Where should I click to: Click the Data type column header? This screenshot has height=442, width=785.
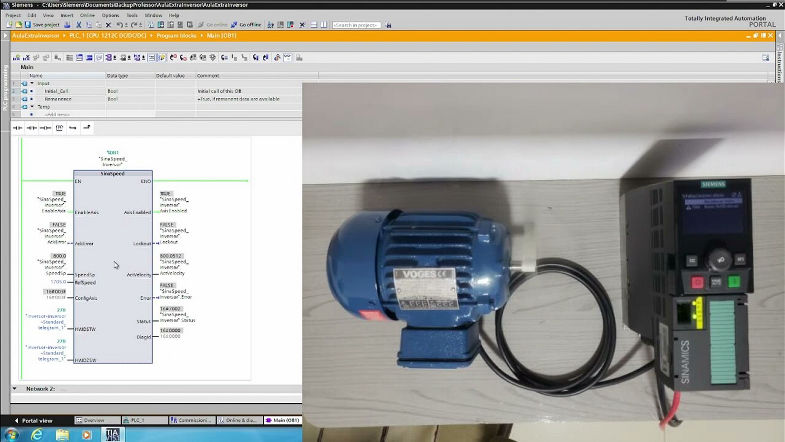(130, 76)
